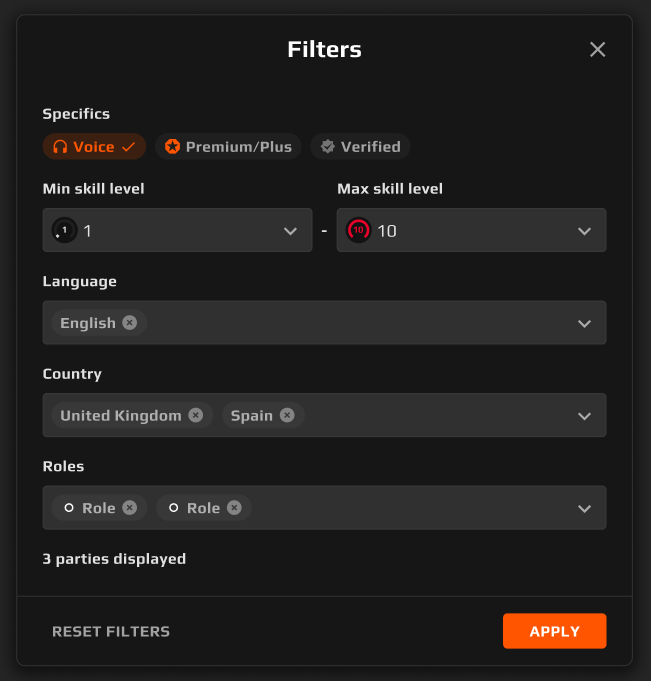The height and width of the screenshot is (681, 651).
Task: Click the red skill level 10 badge icon
Action: coord(358,230)
